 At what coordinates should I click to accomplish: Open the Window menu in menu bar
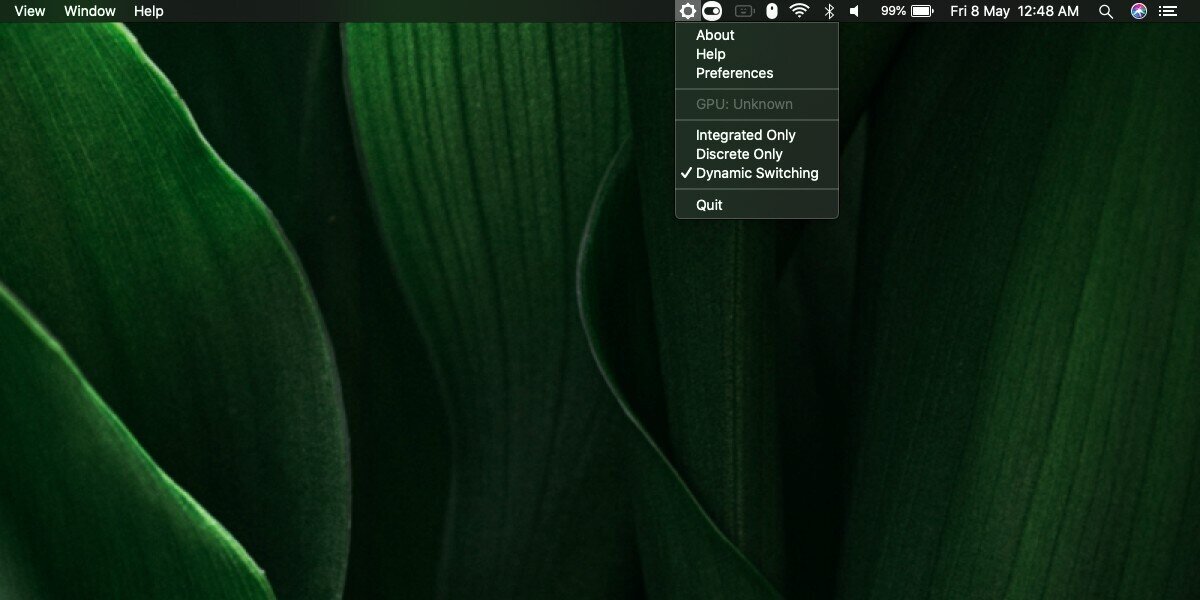coord(90,11)
